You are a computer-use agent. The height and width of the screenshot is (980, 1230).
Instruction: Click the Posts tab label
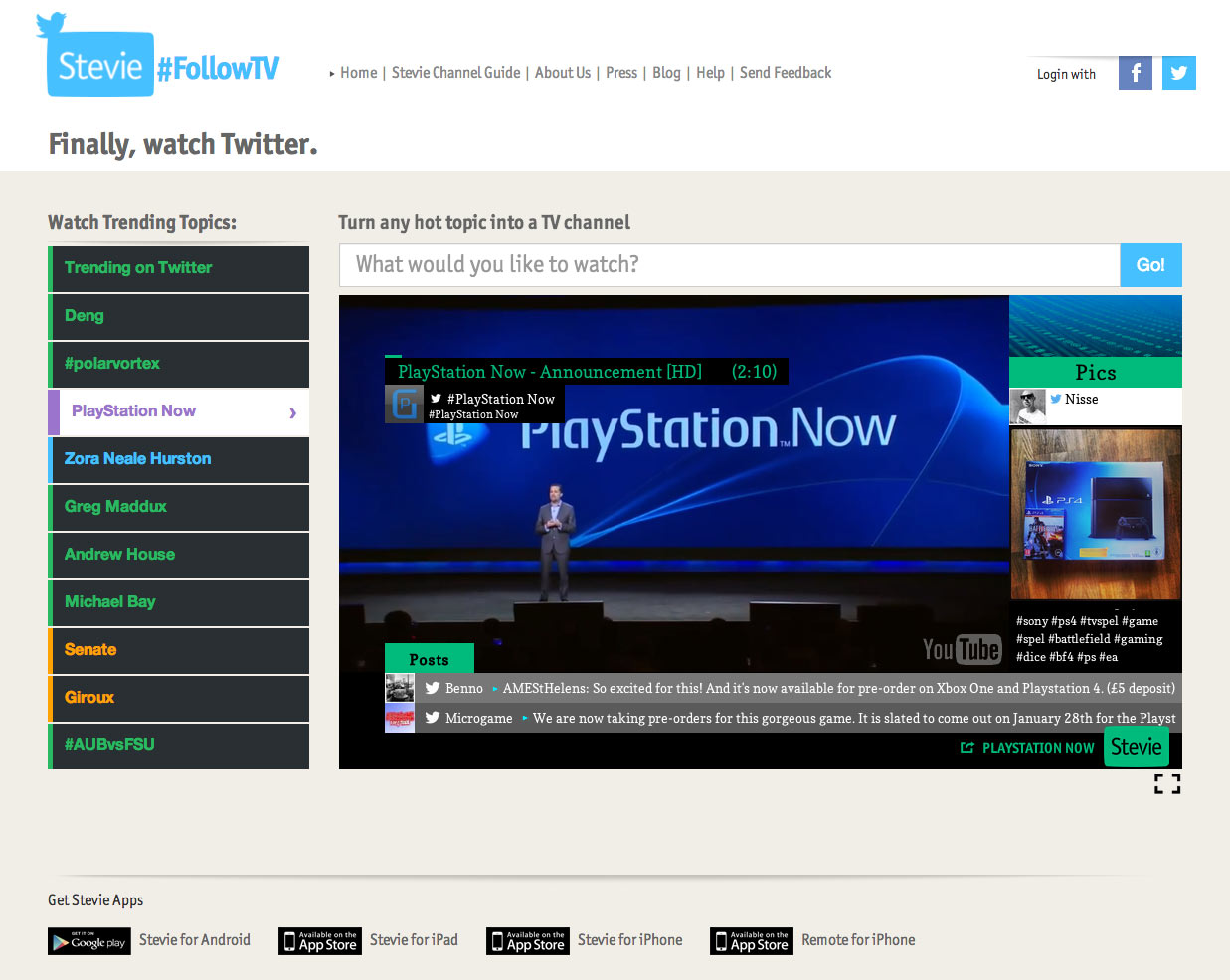(x=429, y=659)
